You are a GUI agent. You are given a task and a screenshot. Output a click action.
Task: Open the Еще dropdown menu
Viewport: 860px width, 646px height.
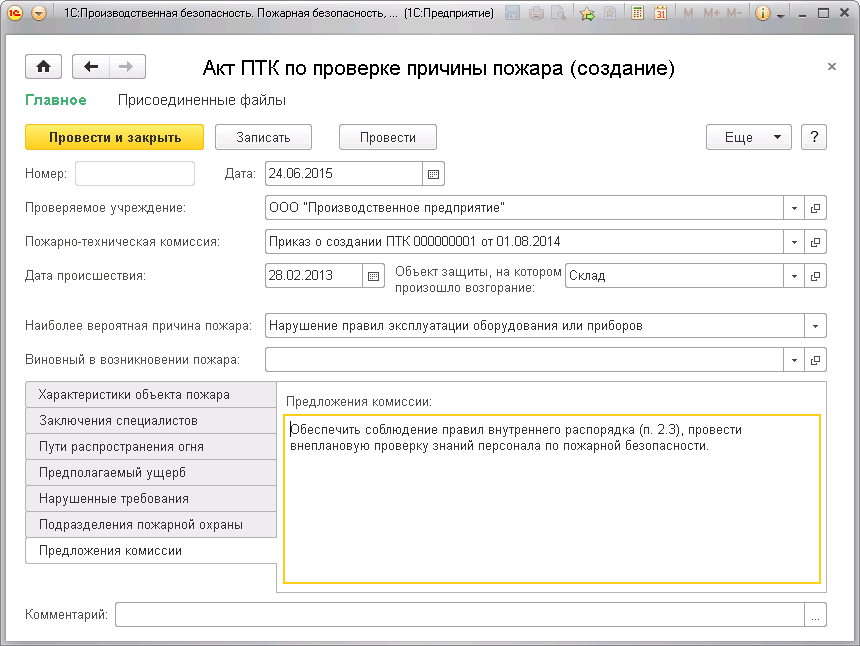point(748,137)
